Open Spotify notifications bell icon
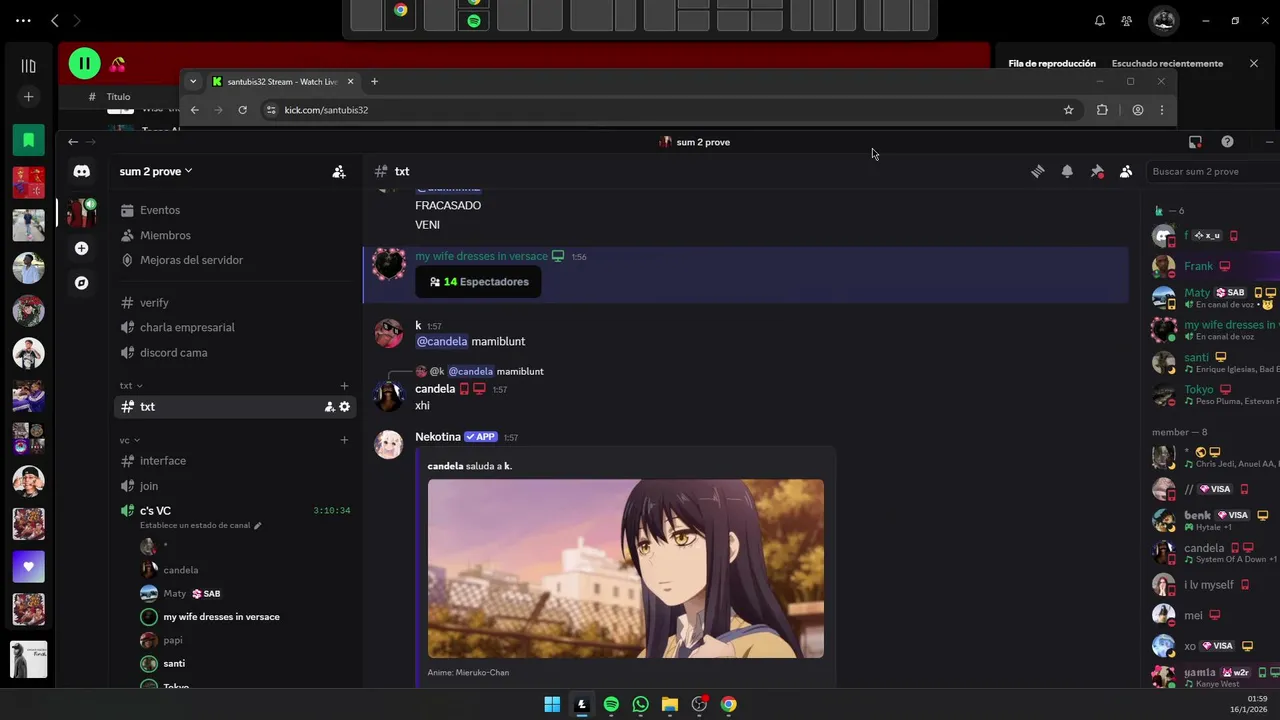This screenshot has height=720, width=1280. click(1100, 20)
